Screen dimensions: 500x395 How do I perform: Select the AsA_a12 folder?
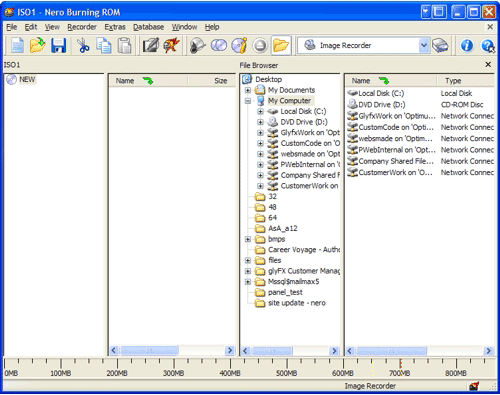point(283,228)
